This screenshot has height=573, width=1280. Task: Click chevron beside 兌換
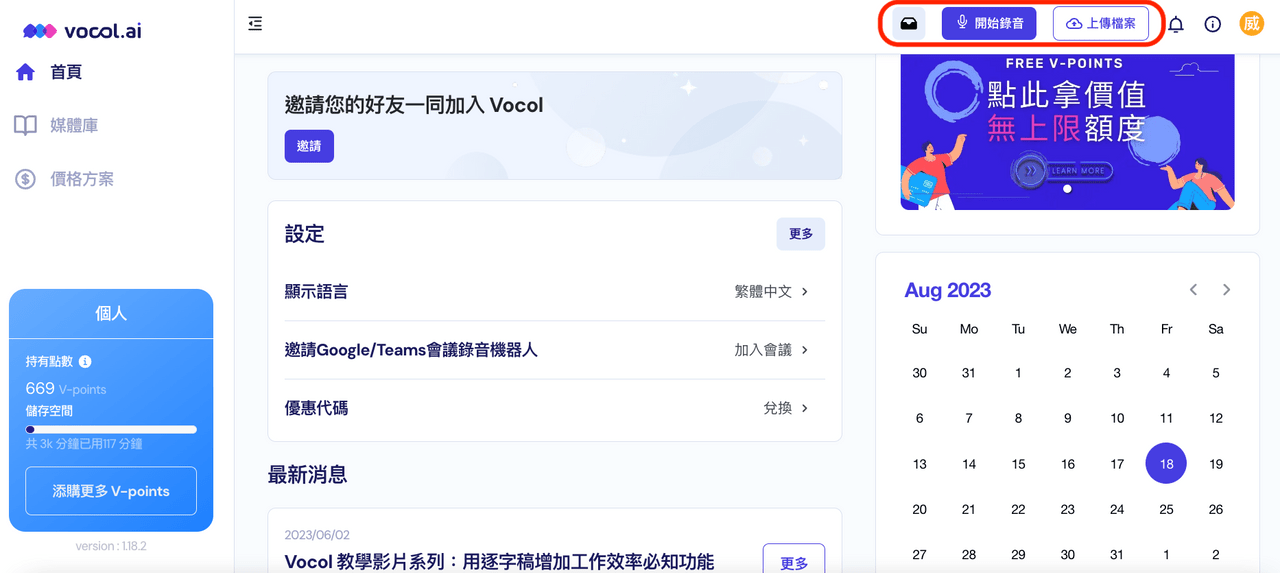click(805, 408)
